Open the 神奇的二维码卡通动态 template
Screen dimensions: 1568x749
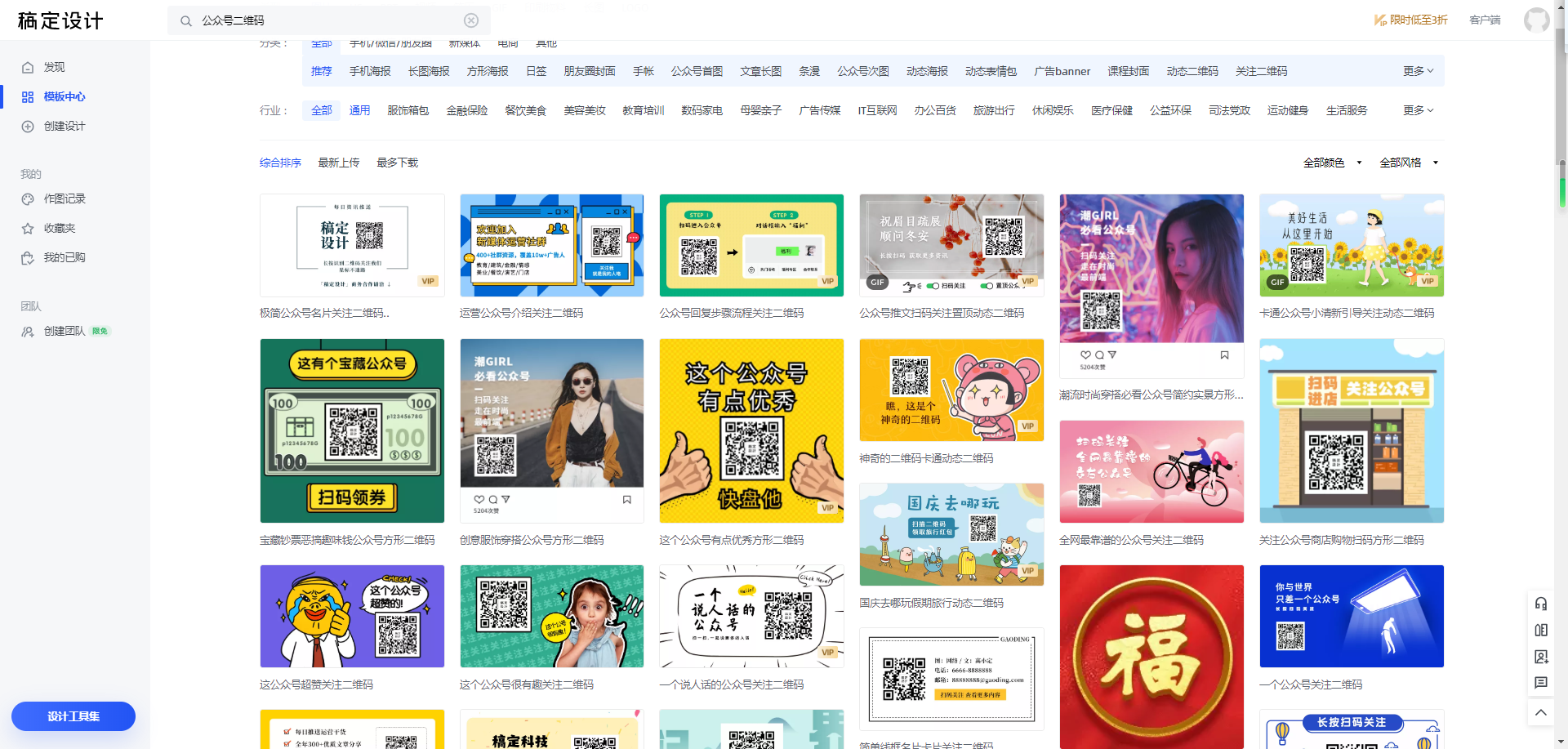(x=951, y=390)
